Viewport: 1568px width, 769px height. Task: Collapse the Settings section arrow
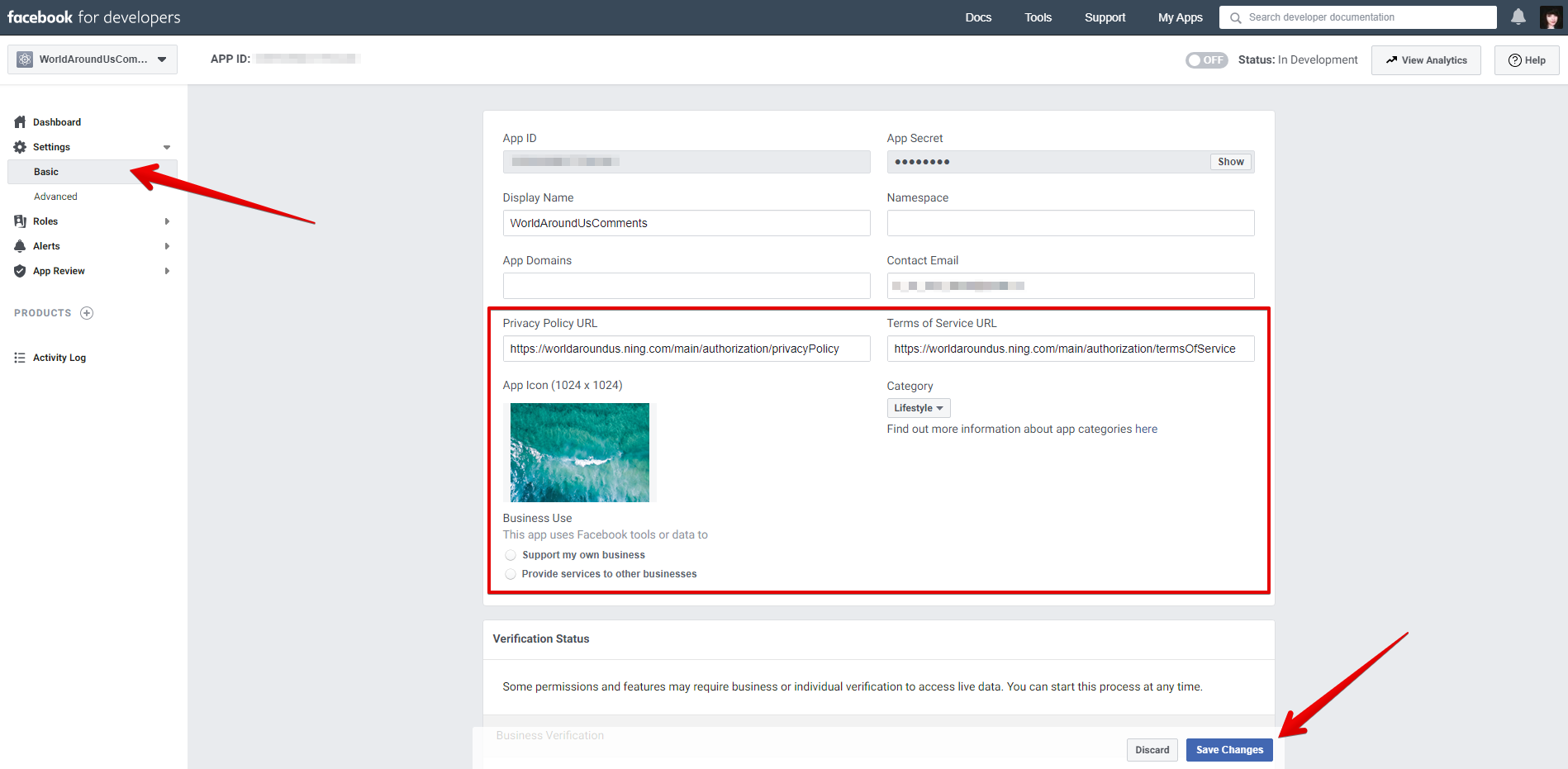(167, 147)
